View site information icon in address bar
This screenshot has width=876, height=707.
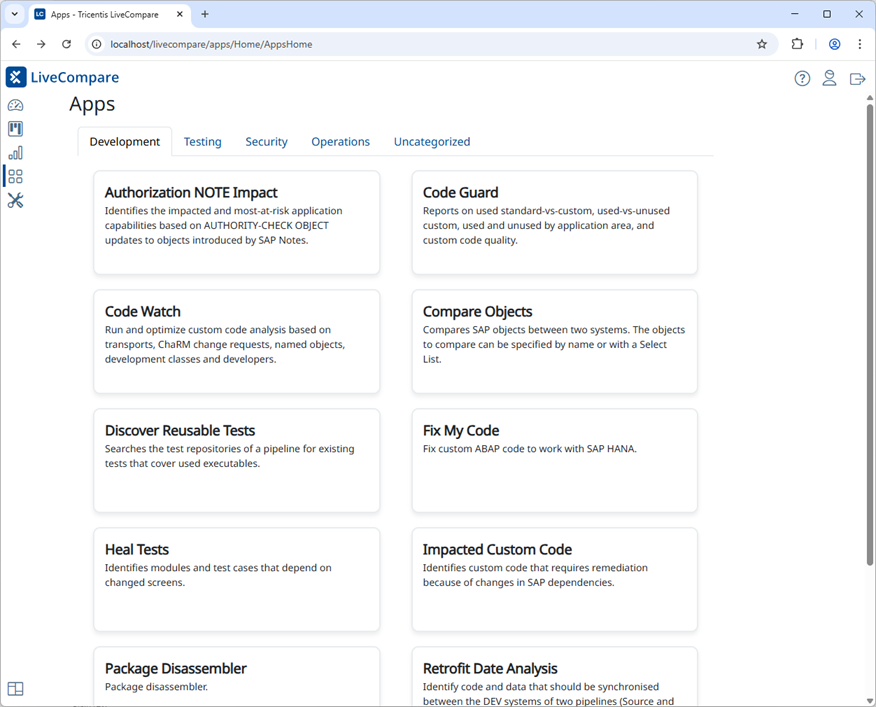[x=97, y=44]
